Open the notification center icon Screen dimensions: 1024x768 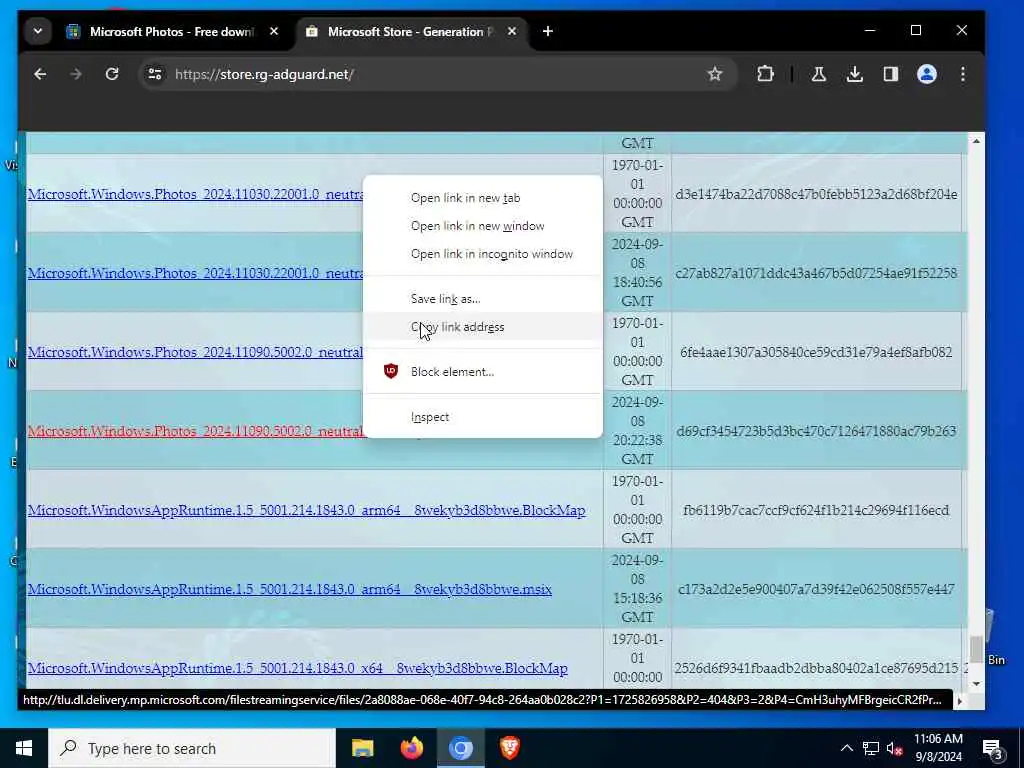pyautogui.click(x=992, y=748)
